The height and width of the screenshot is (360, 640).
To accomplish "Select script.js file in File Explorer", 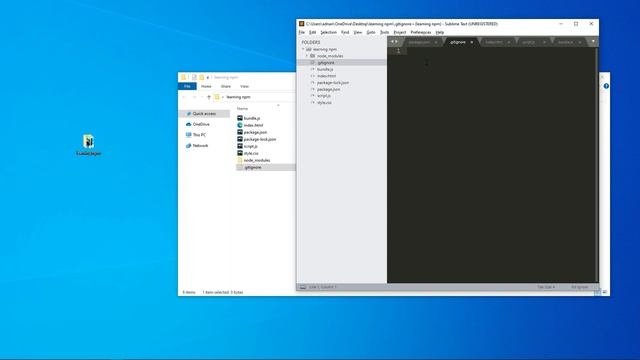I will tap(247, 146).
